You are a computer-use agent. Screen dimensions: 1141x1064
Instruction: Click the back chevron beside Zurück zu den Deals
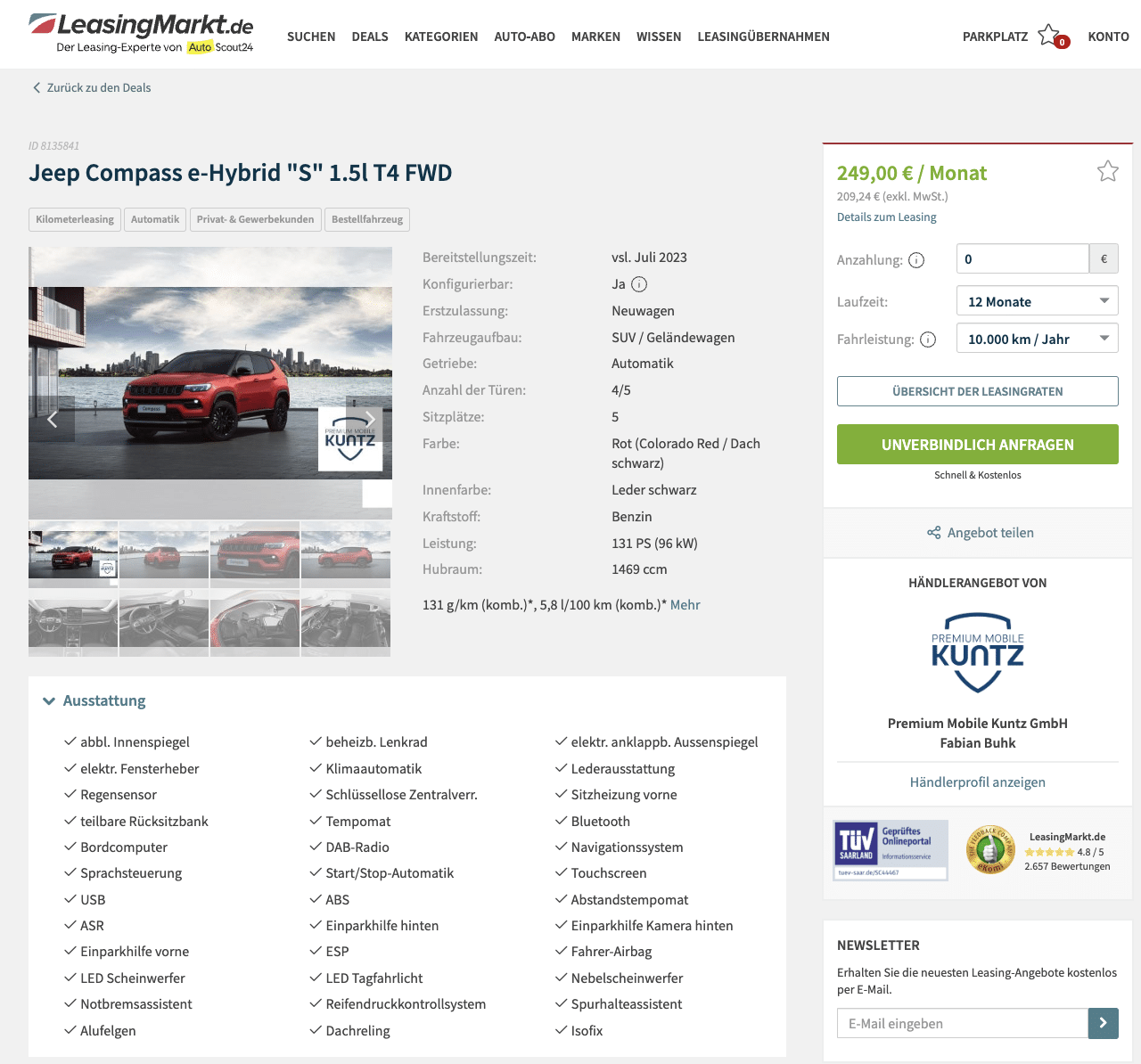37,87
